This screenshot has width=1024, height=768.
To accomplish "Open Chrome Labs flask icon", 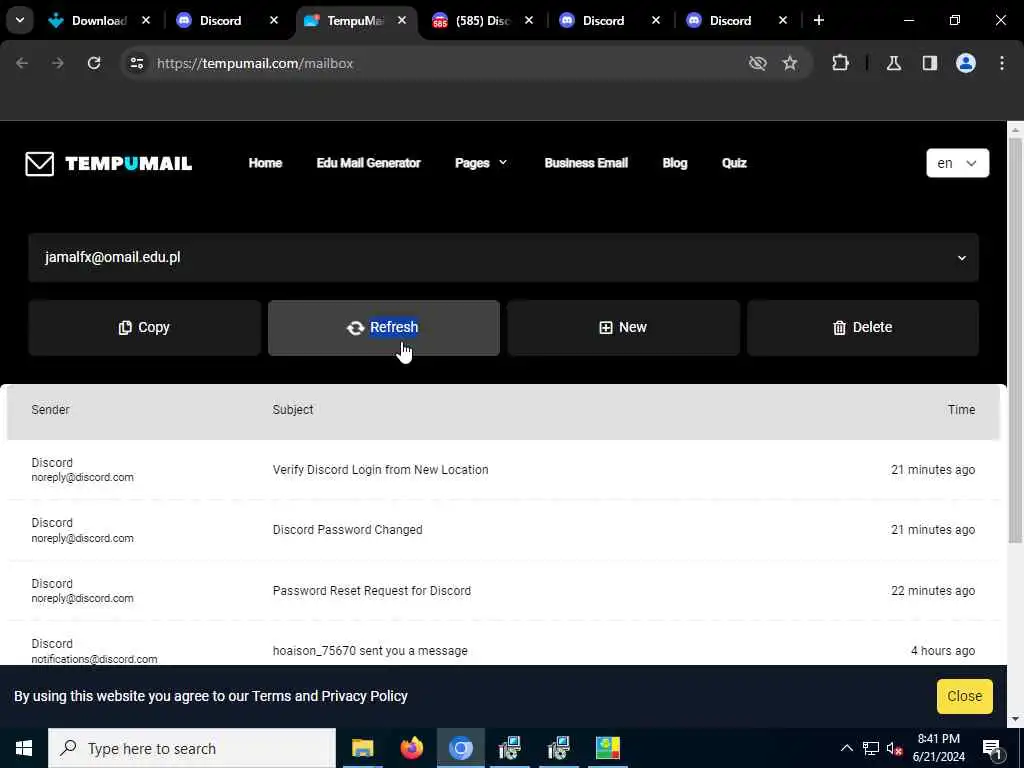I will [x=894, y=63].
